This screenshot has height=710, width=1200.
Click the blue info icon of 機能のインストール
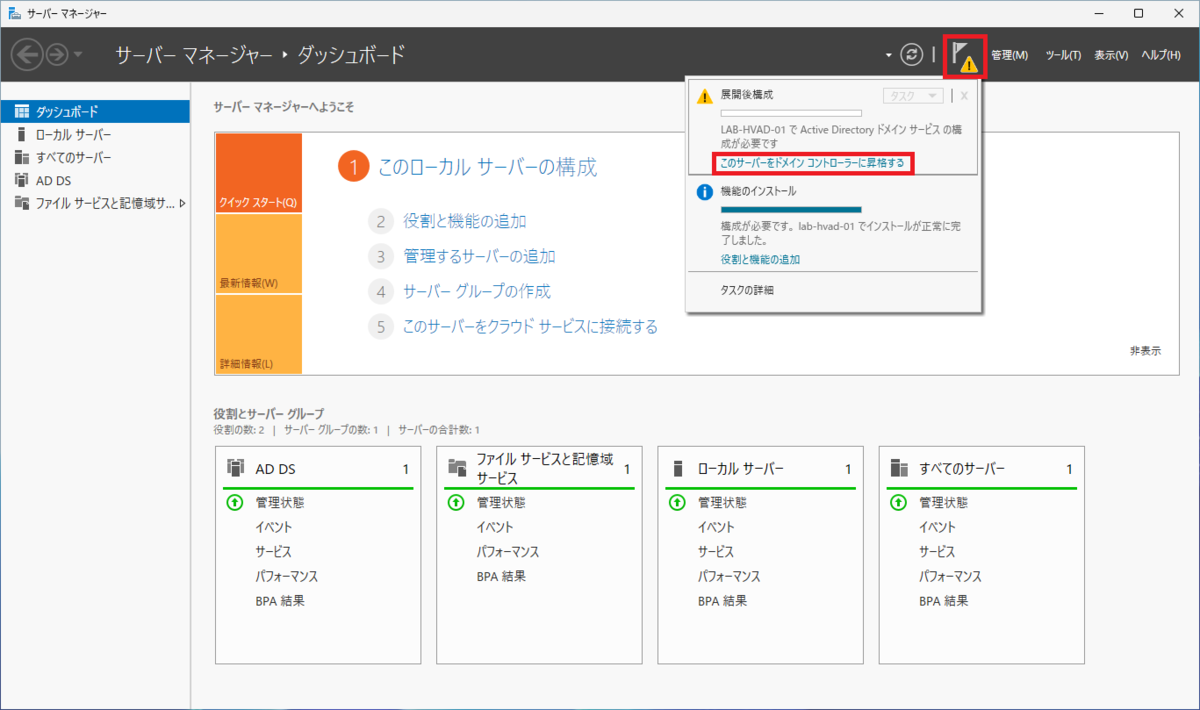tap(704, 192)
